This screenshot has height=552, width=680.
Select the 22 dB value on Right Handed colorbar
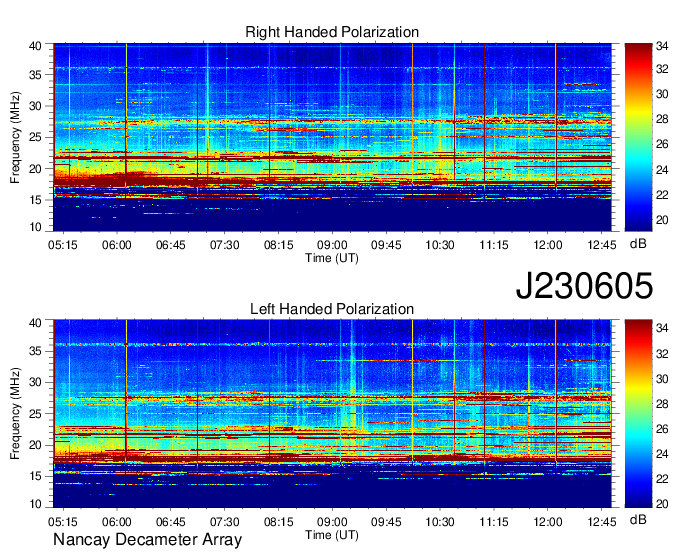point(662,195)
